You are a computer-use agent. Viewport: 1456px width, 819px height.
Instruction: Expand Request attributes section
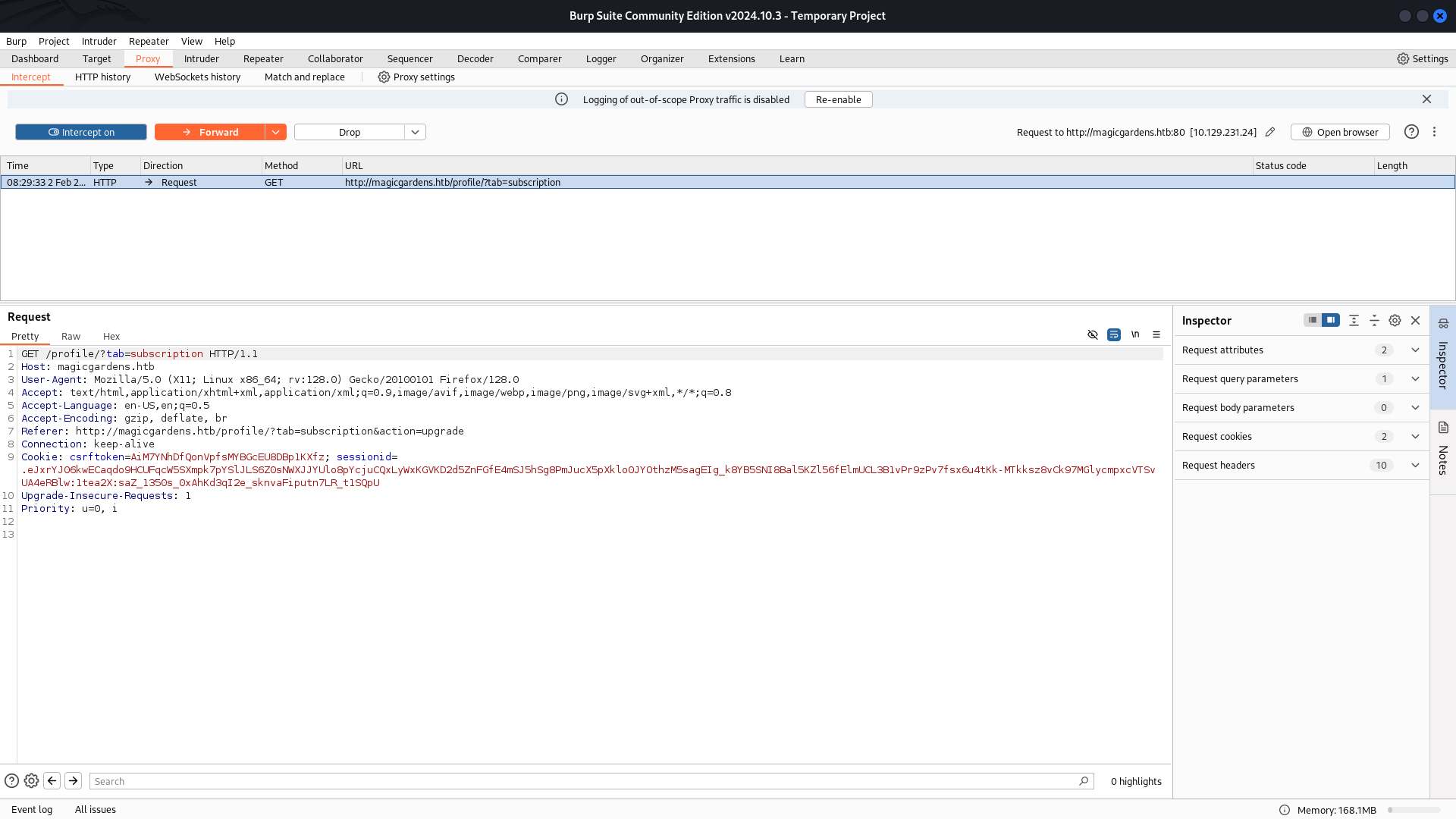coord(1301,350)
